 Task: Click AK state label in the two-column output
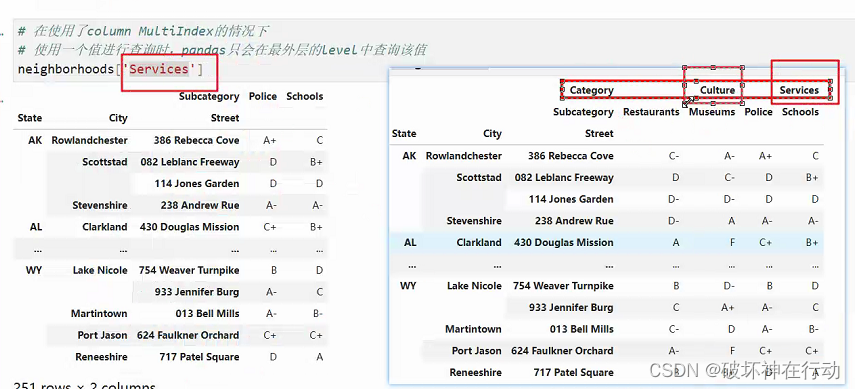point(35,140)
